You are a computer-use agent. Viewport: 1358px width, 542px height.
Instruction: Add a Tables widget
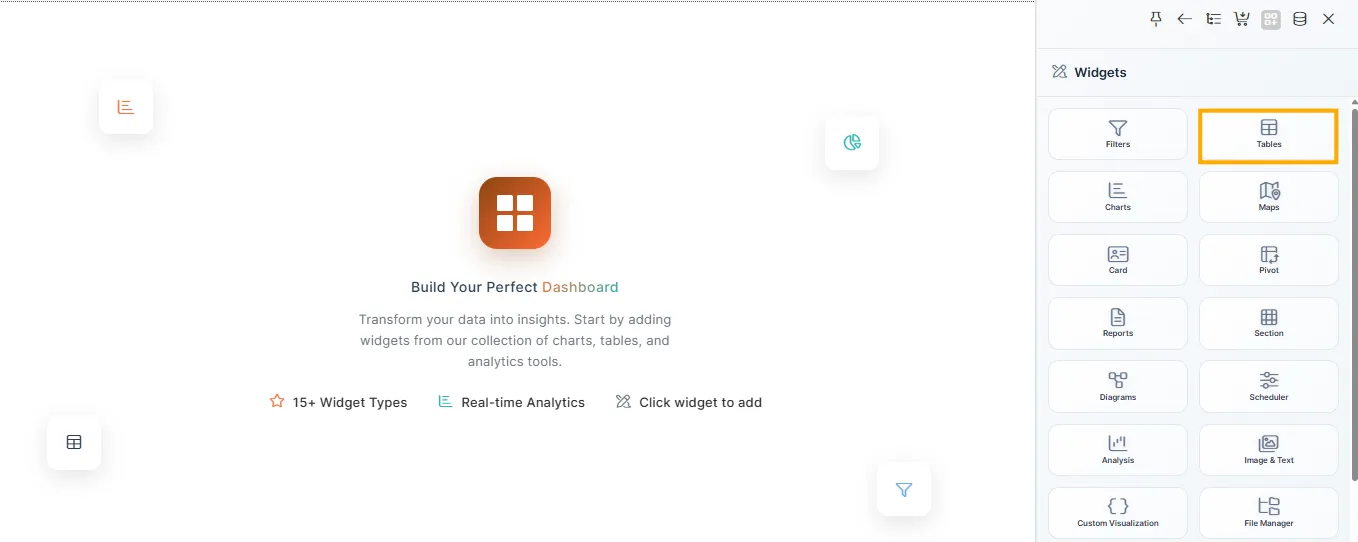[1268, 134]
